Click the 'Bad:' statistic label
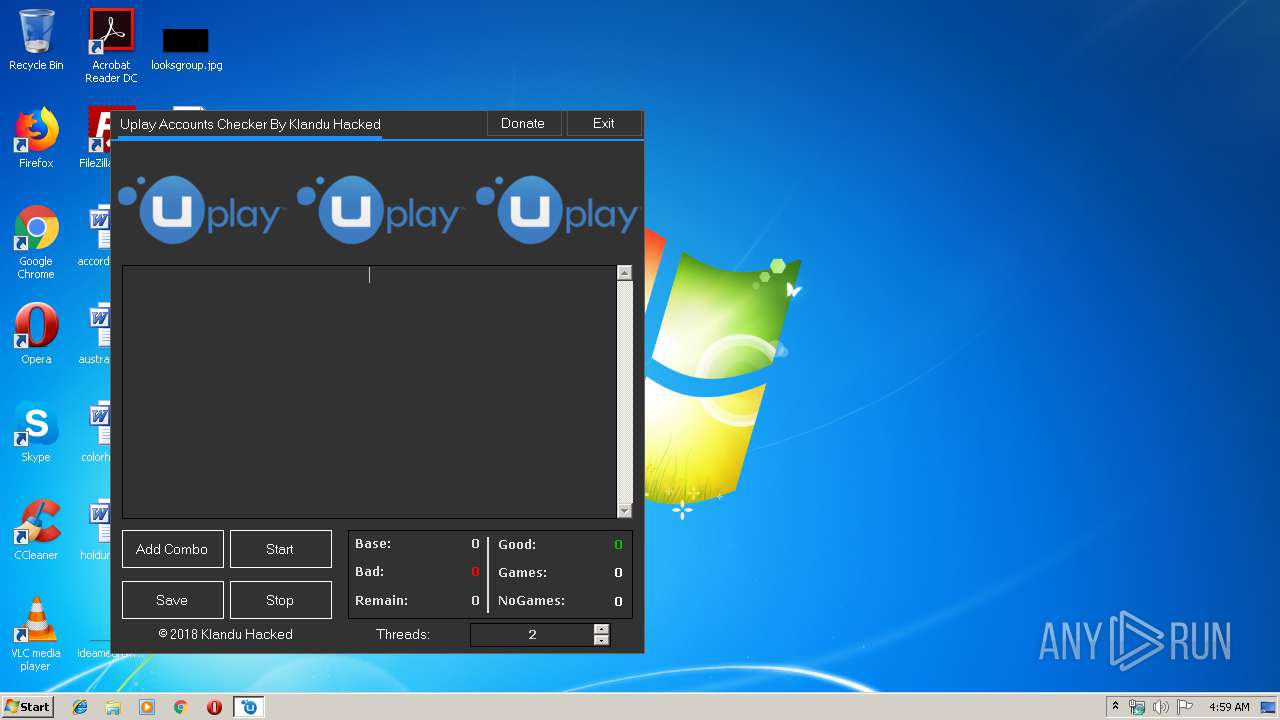 [x=370, y=572]
